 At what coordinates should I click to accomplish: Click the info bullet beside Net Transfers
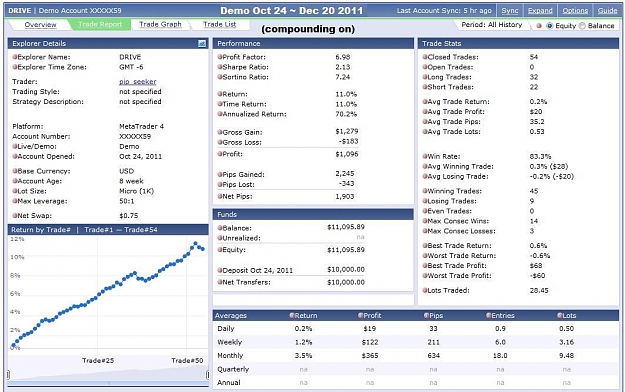[220, 282]
